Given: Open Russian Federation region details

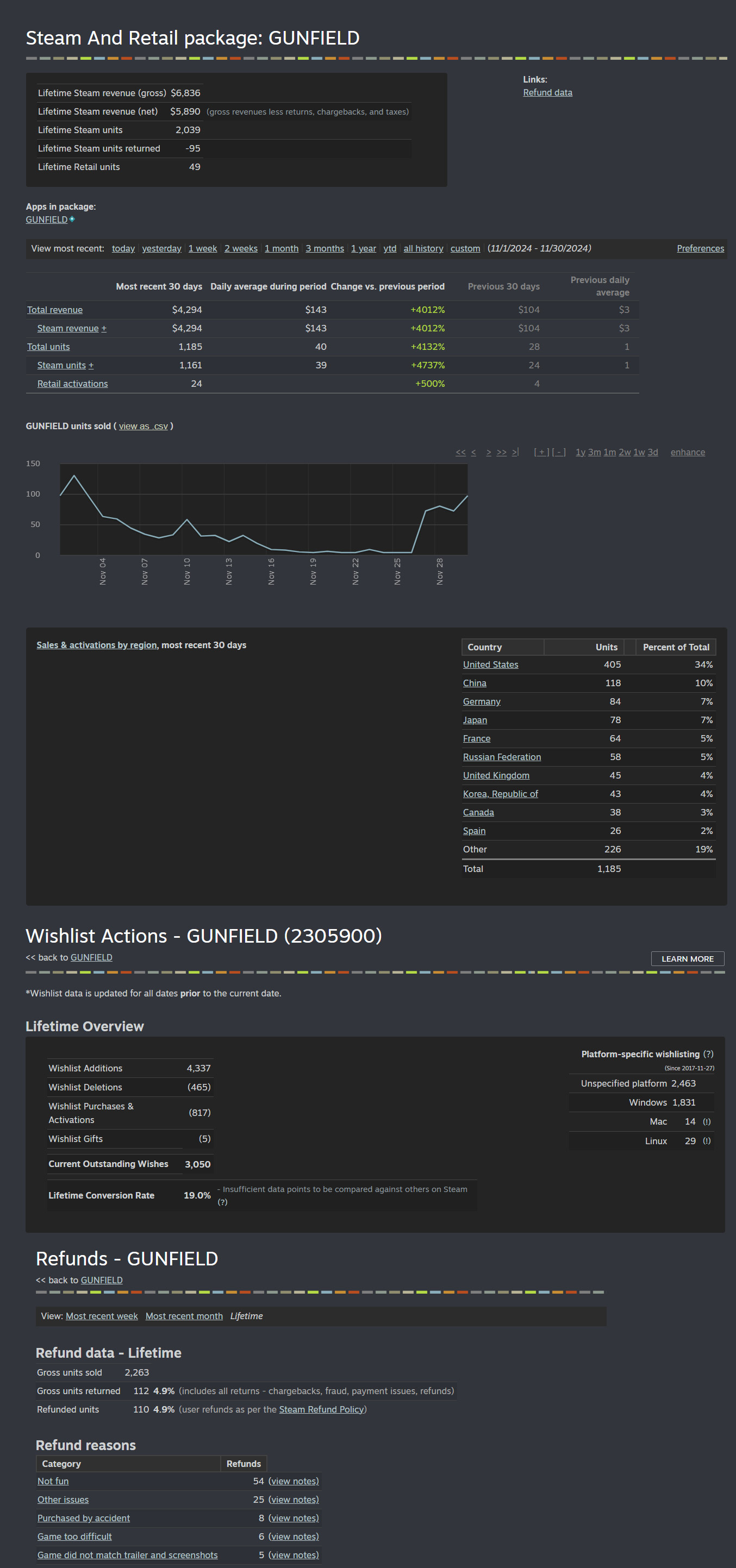Looking at the screenshot, I should click(502, 757).
